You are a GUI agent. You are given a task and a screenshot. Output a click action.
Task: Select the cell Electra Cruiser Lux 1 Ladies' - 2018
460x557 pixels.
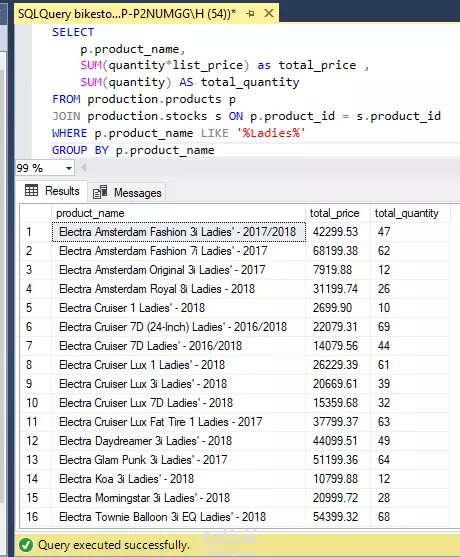(x=179, y=365)
